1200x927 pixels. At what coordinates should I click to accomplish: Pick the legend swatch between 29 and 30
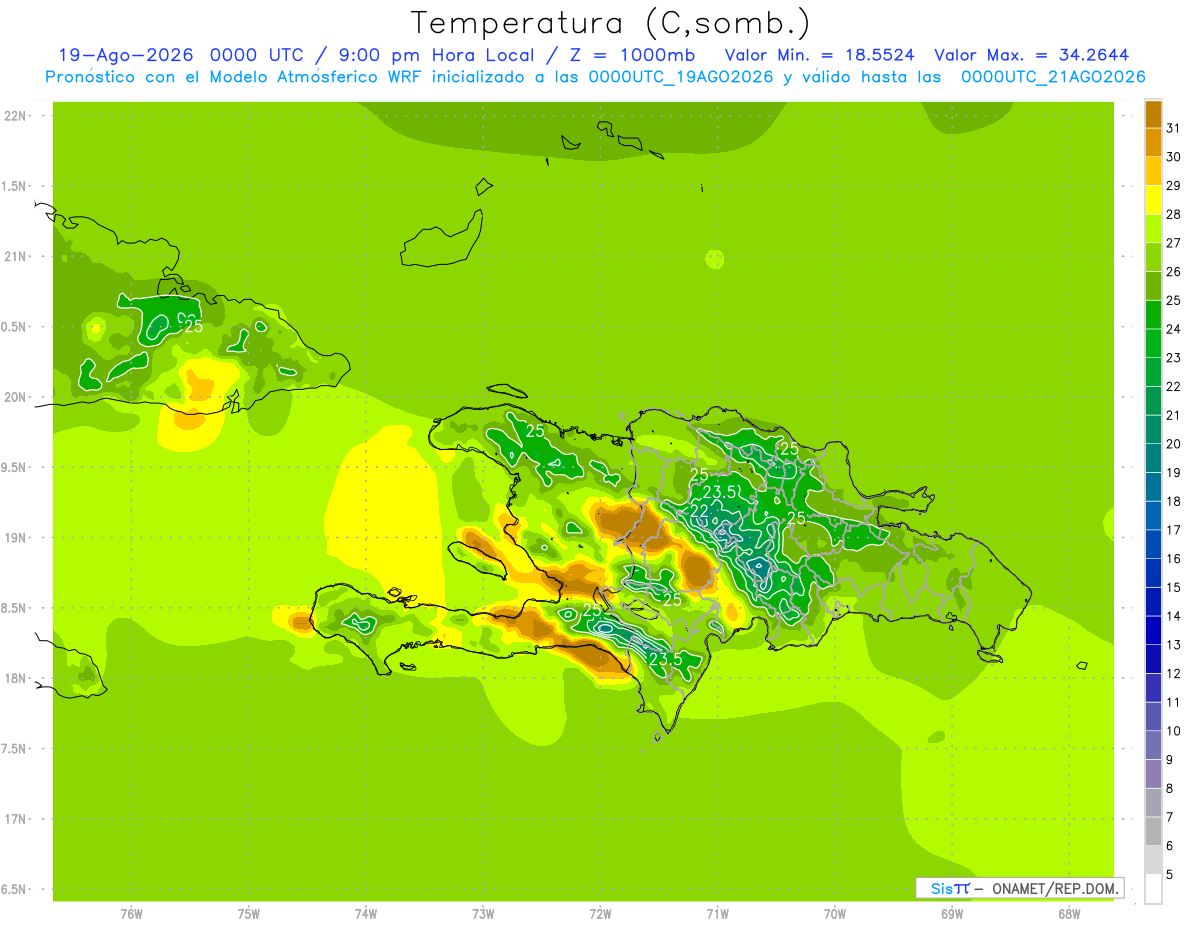coord(1153,171)
